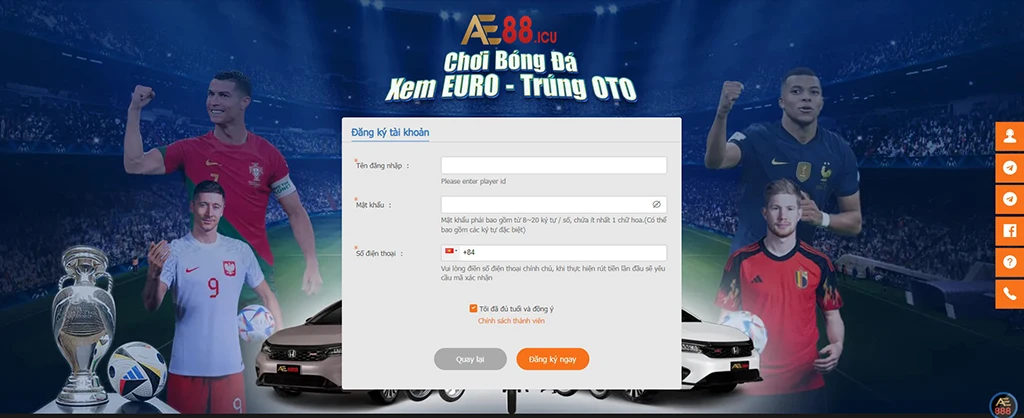
Task: Open the upper Telegram sidebar icon
Action: point(1010,168)
